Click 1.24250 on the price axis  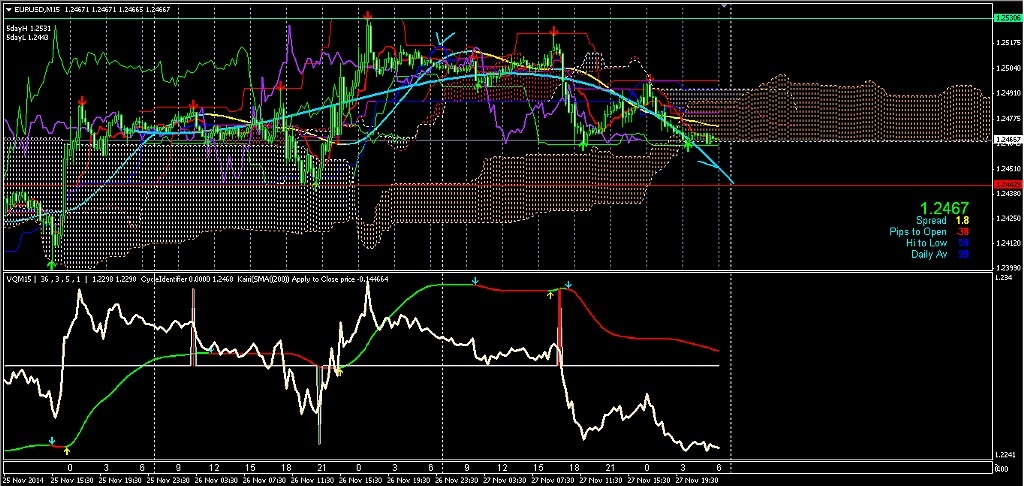(1007, 218)
